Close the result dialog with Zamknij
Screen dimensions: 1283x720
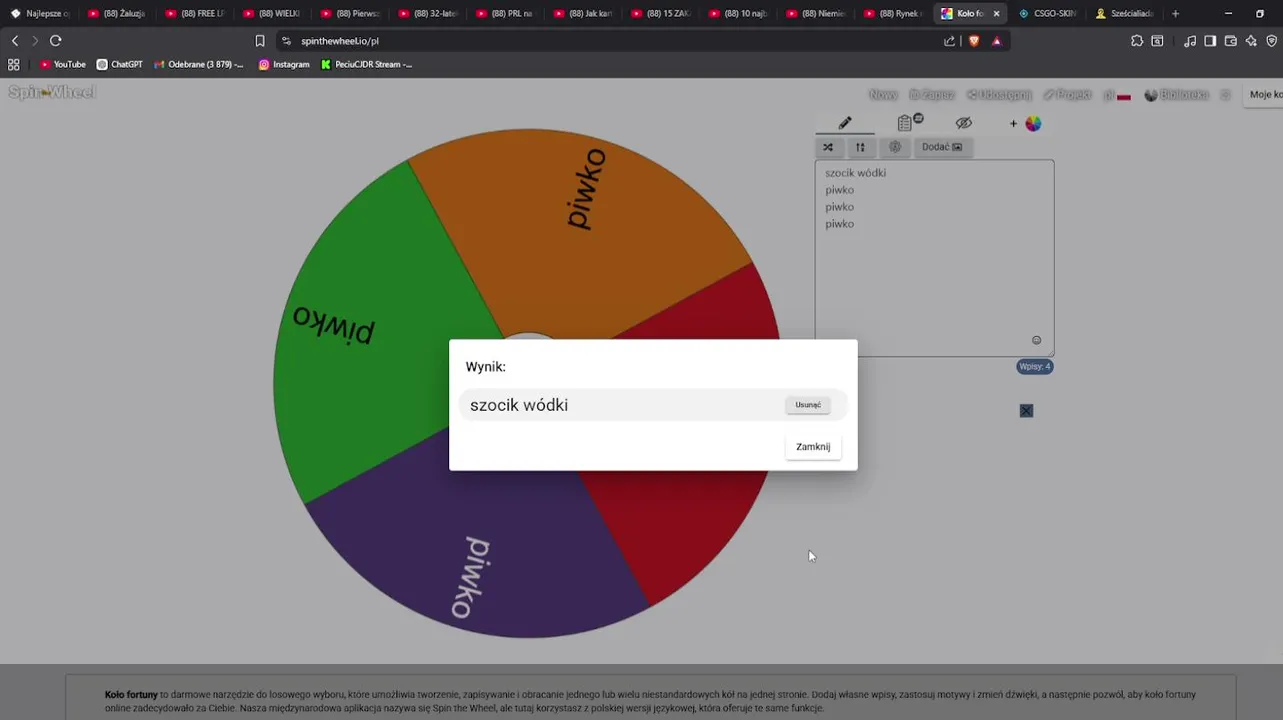(813, 447)
